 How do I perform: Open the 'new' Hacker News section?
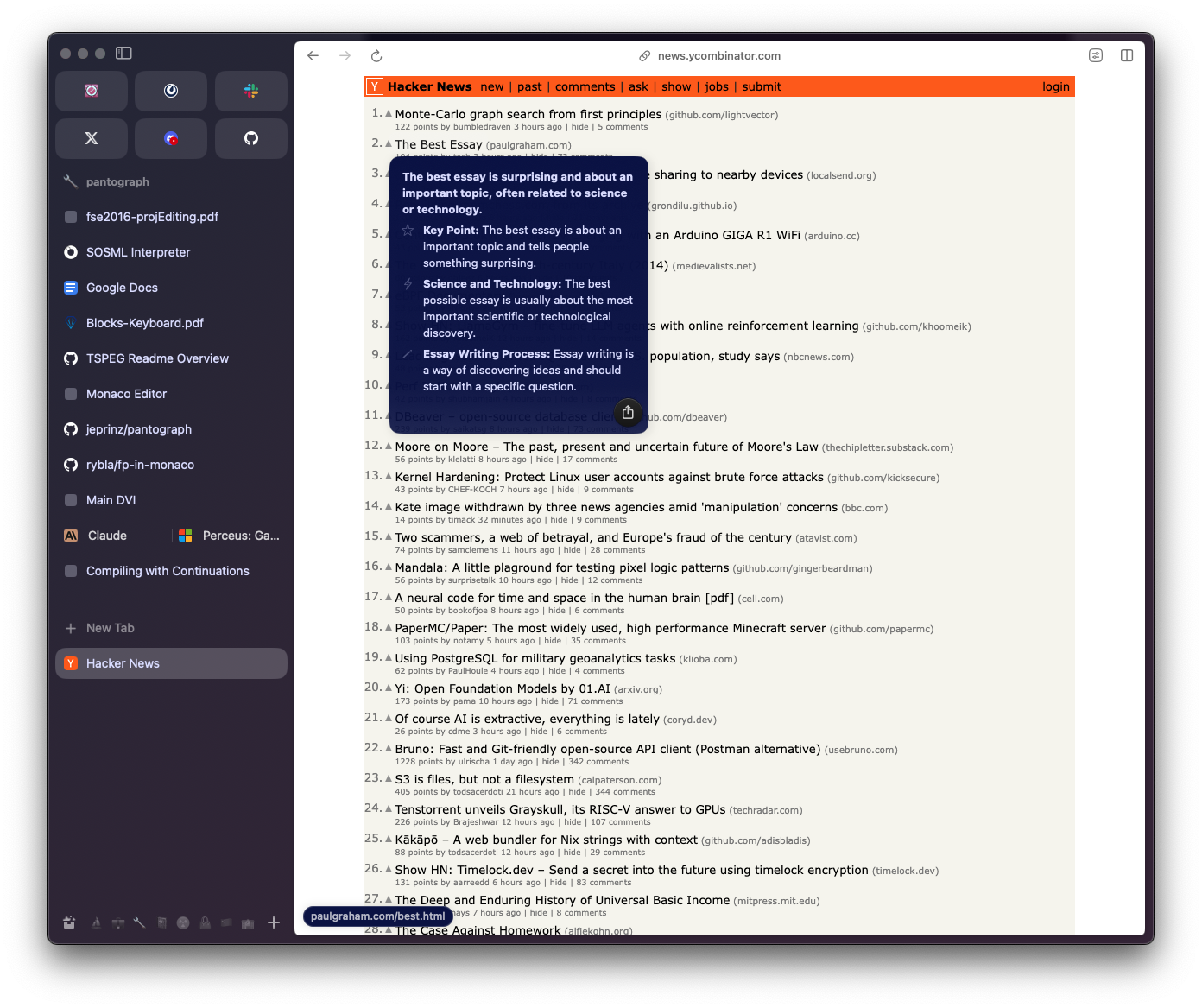[492, 86]
